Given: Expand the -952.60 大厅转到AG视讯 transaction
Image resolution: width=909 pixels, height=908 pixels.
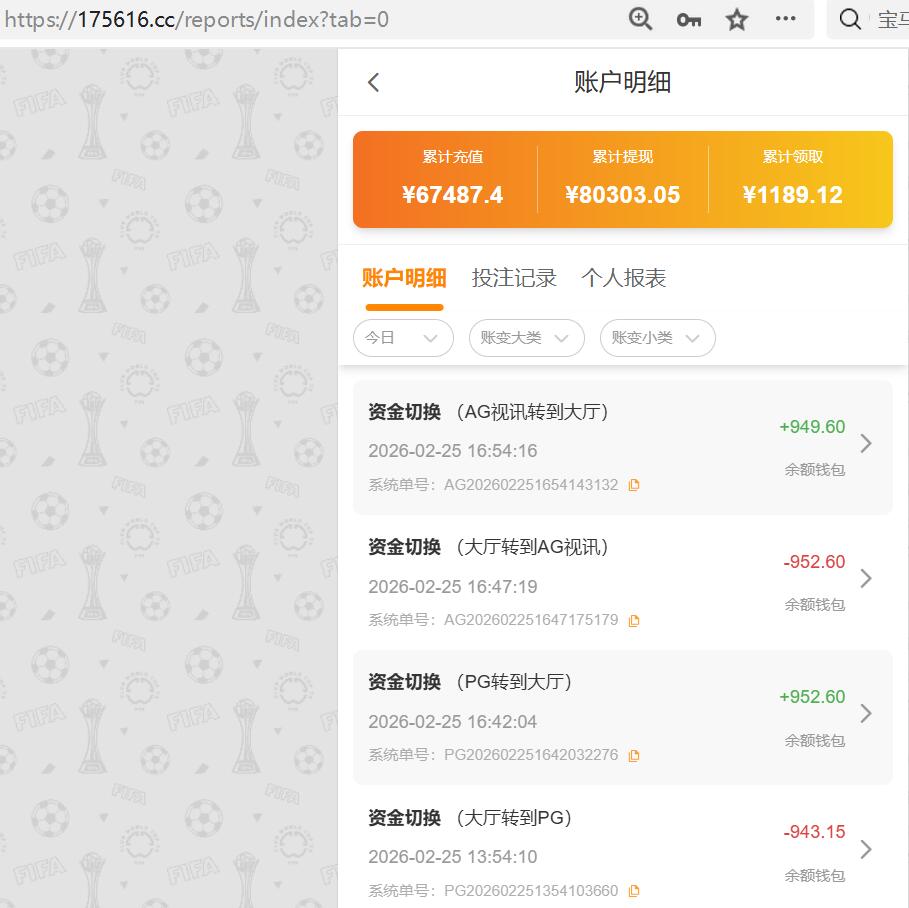Looking at the screenshot, I should point(866,578).
